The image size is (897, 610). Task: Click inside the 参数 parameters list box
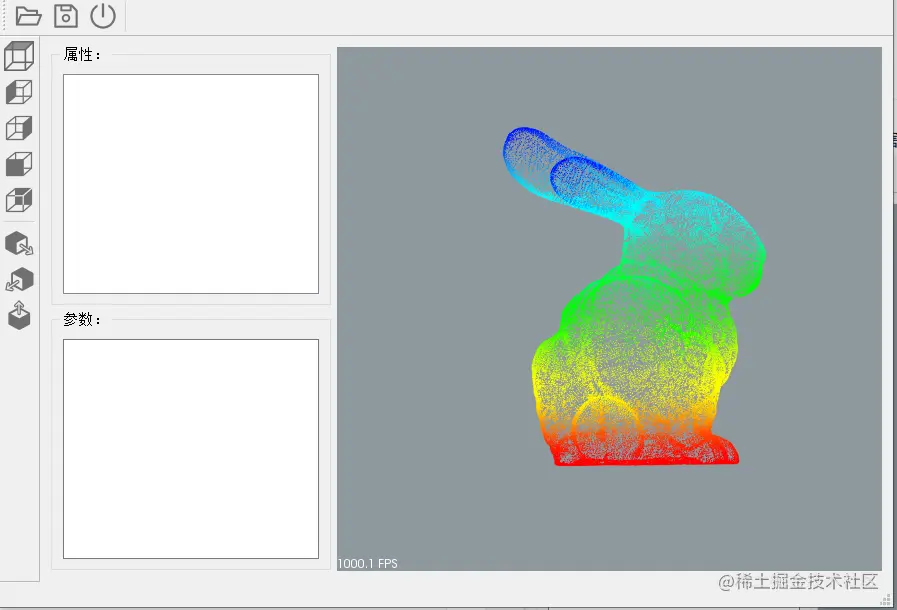pyautogui.click(x=190, y=449)
